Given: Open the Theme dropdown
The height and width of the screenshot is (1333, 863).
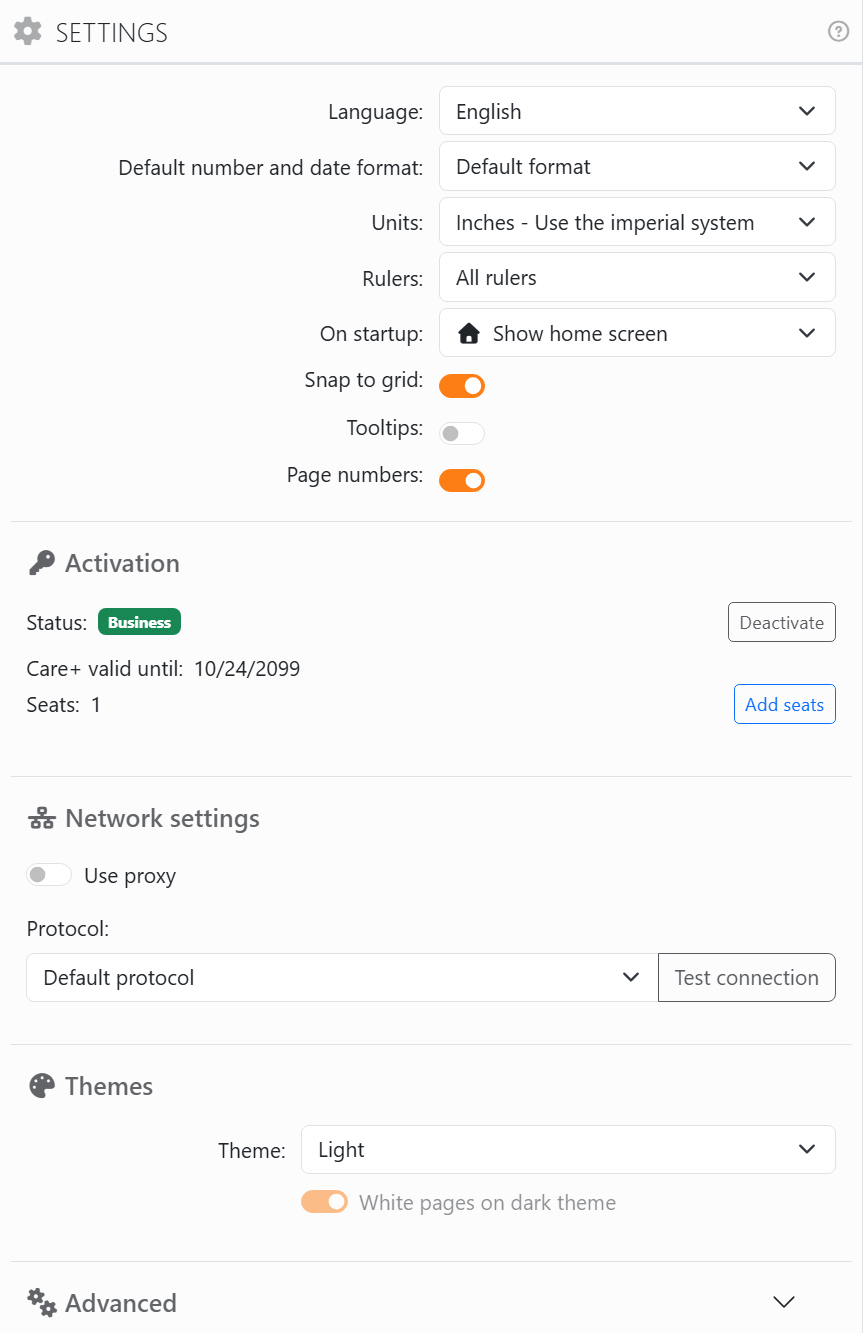Looking at the screenshot, I should [x=568, y=1149].
